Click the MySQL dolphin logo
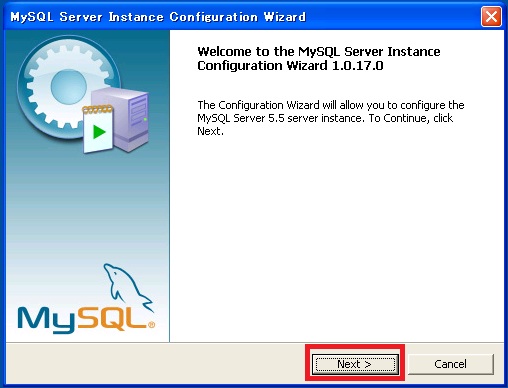 [128, 287]
